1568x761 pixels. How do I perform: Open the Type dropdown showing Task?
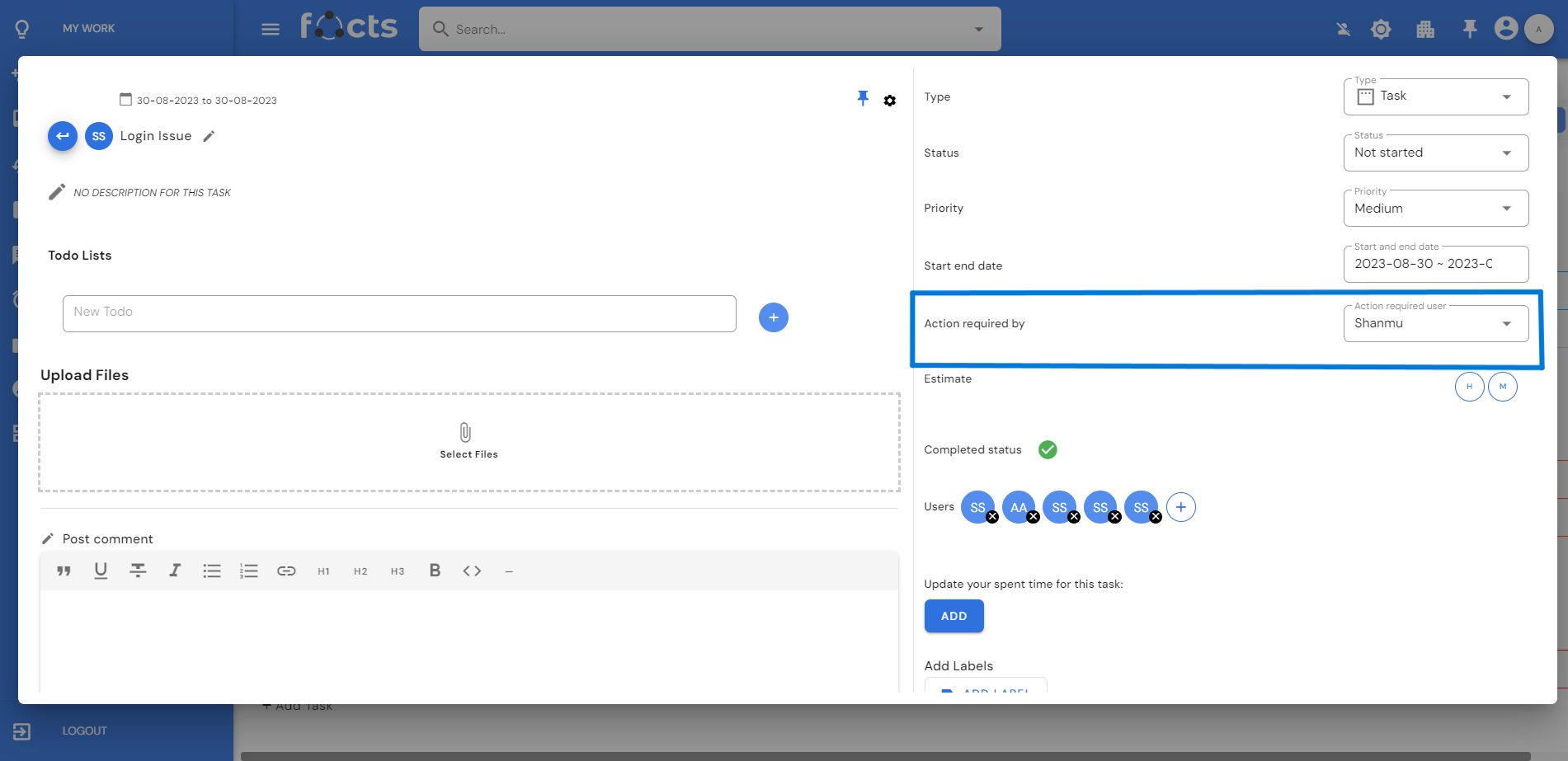coord(1435,97)
